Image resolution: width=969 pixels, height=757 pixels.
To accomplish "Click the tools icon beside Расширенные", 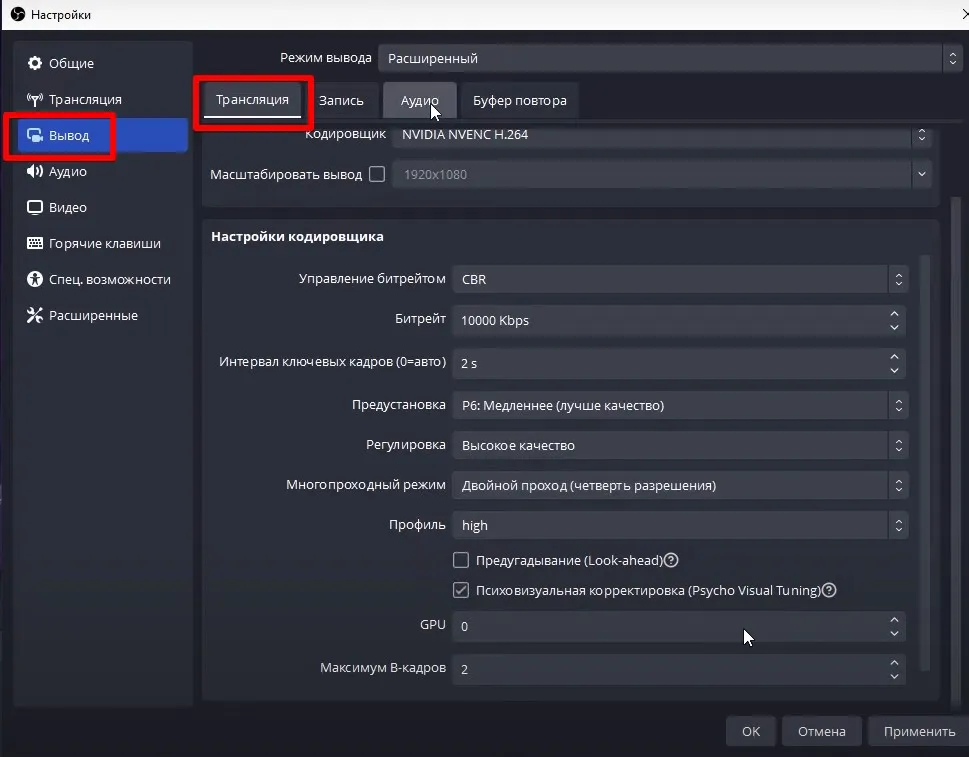I will pos(35,315).
